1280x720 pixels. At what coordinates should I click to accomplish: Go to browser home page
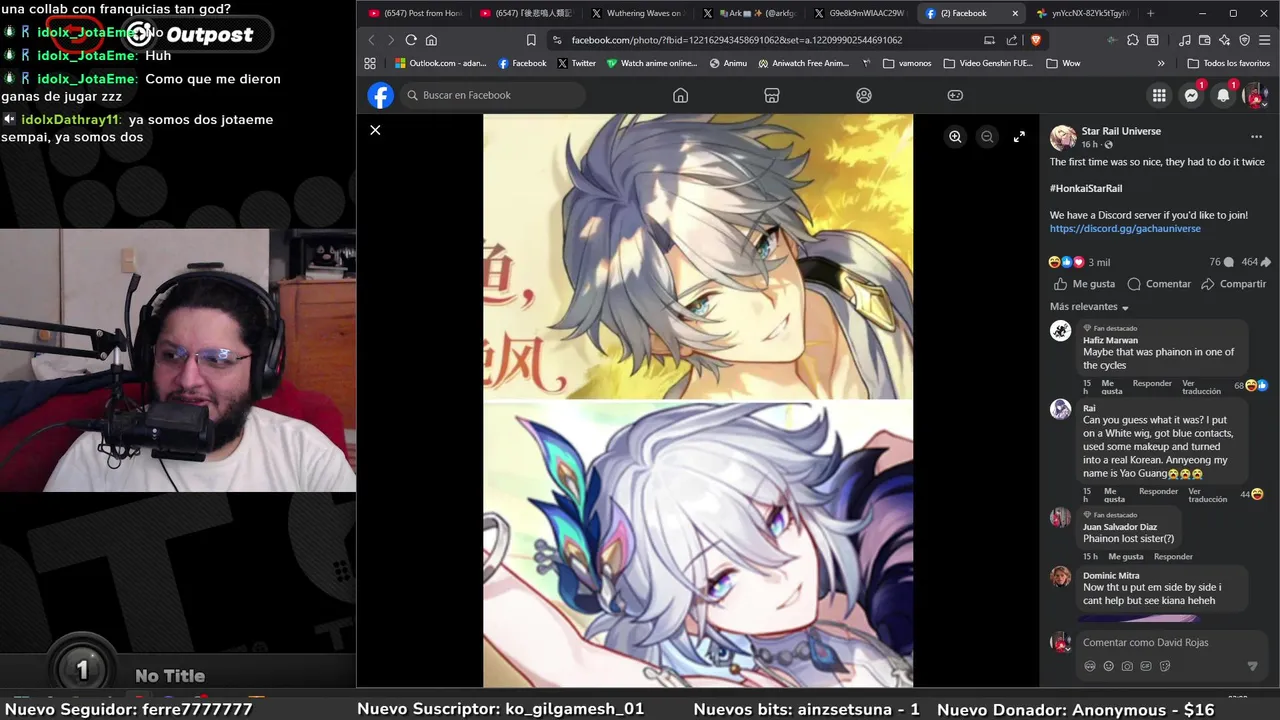431,40
